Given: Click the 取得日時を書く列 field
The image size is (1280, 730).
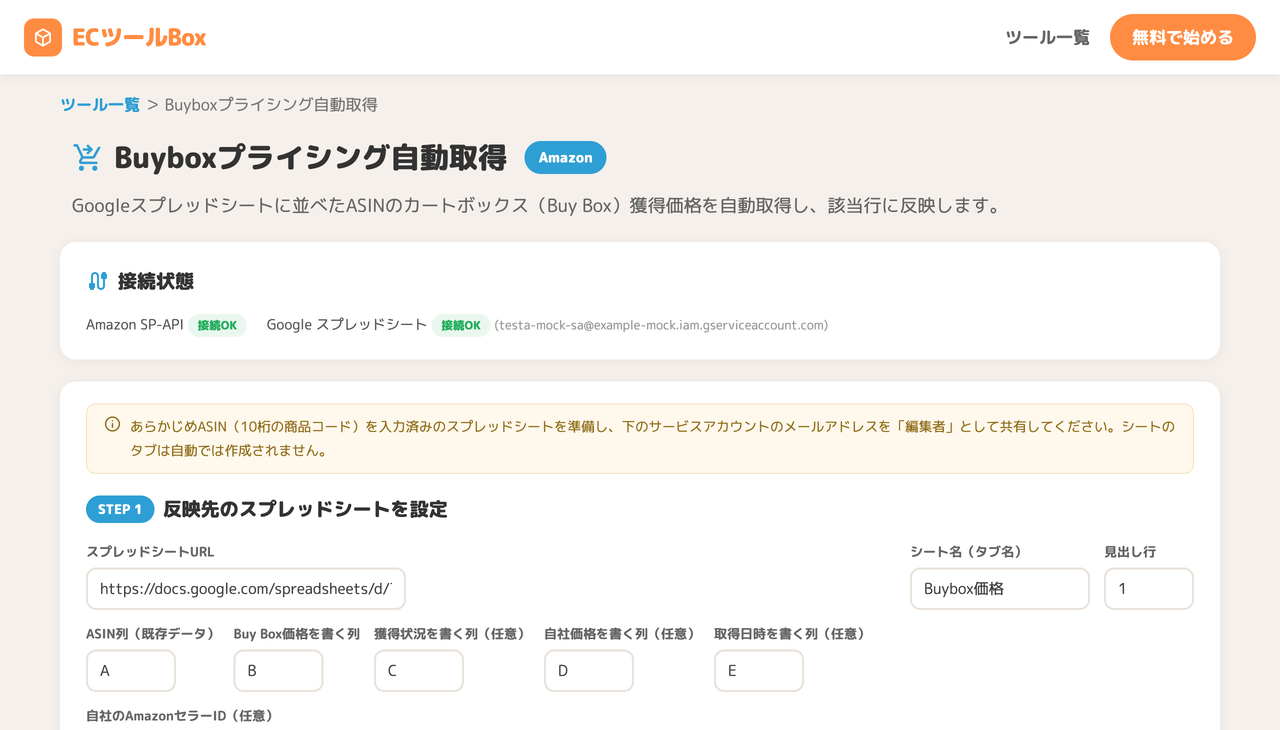Looking at the screenshot, I should tap(759, 671).
